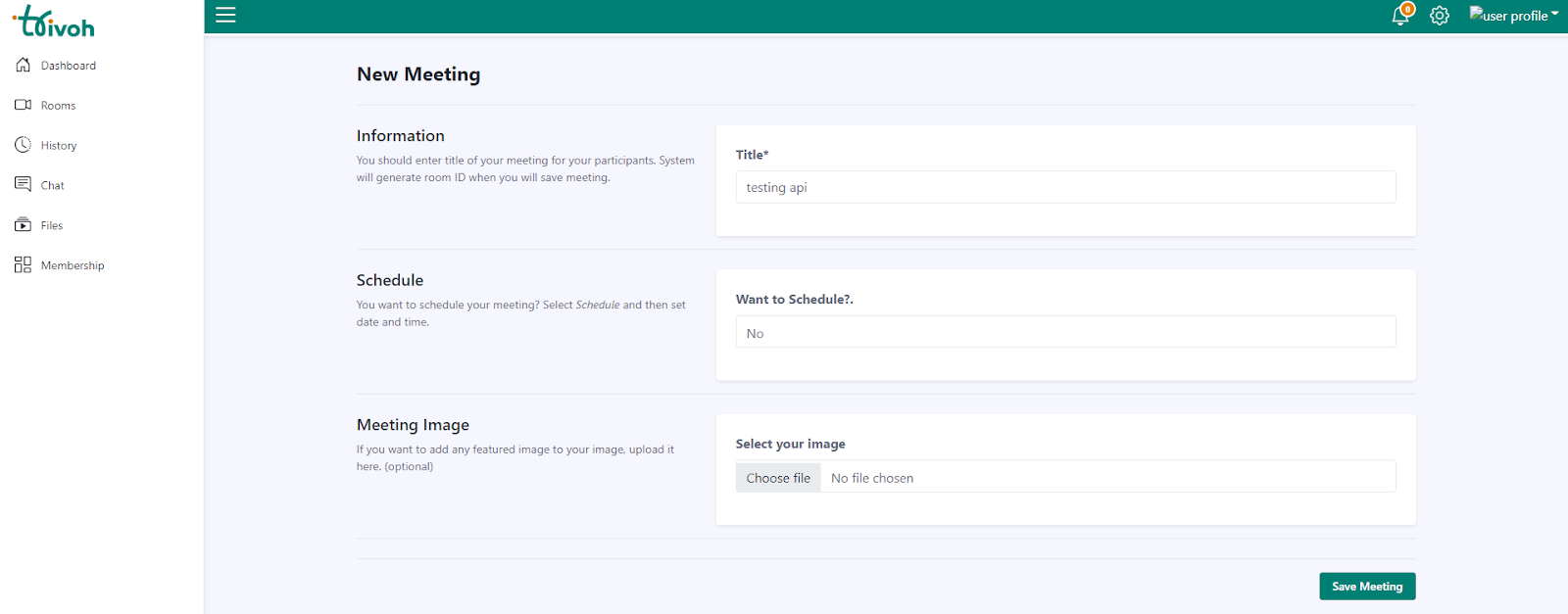Open the settings gear icon
The image size is (1568, 614).
[1439, 16]
